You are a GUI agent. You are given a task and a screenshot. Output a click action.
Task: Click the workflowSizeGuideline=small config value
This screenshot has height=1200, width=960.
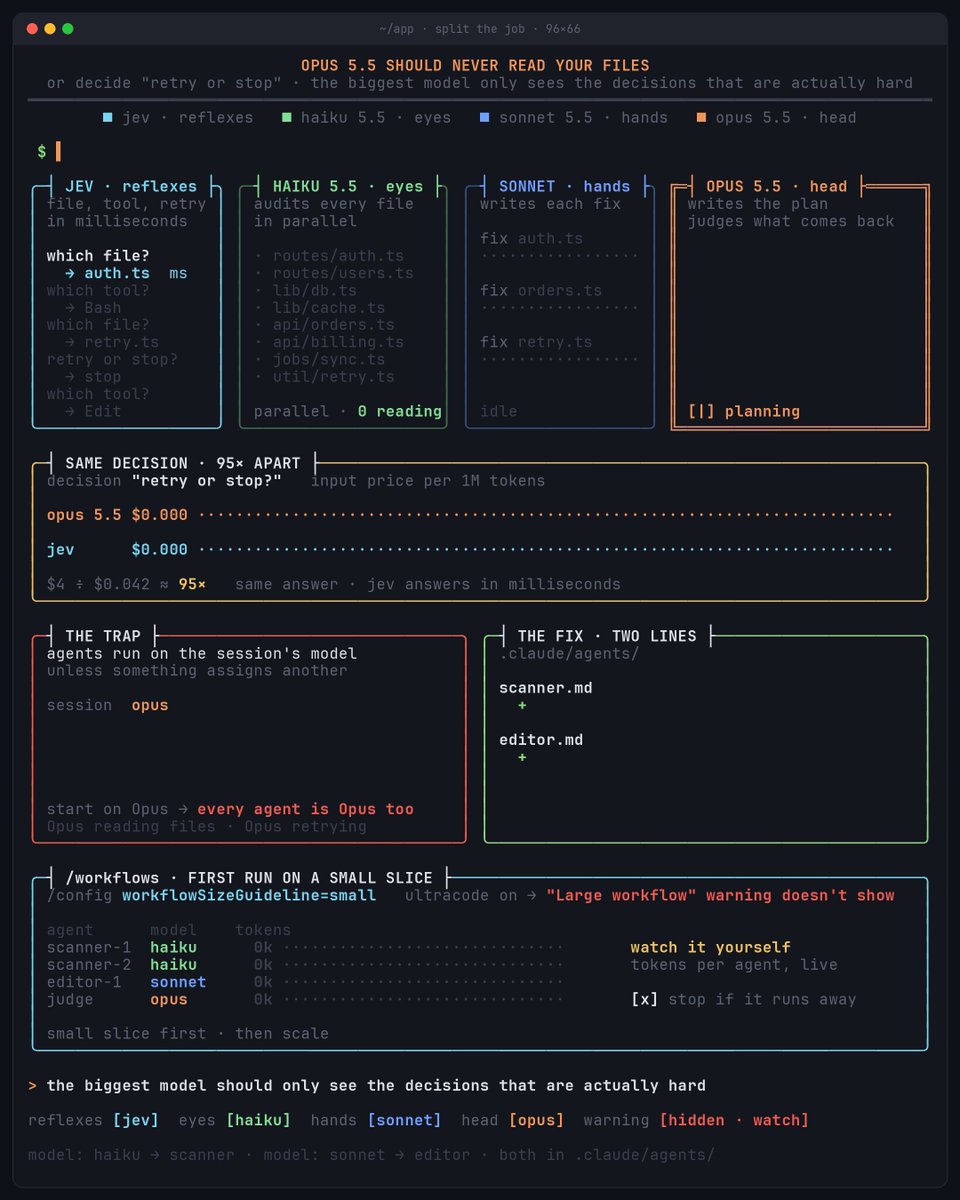click(249, 895)
